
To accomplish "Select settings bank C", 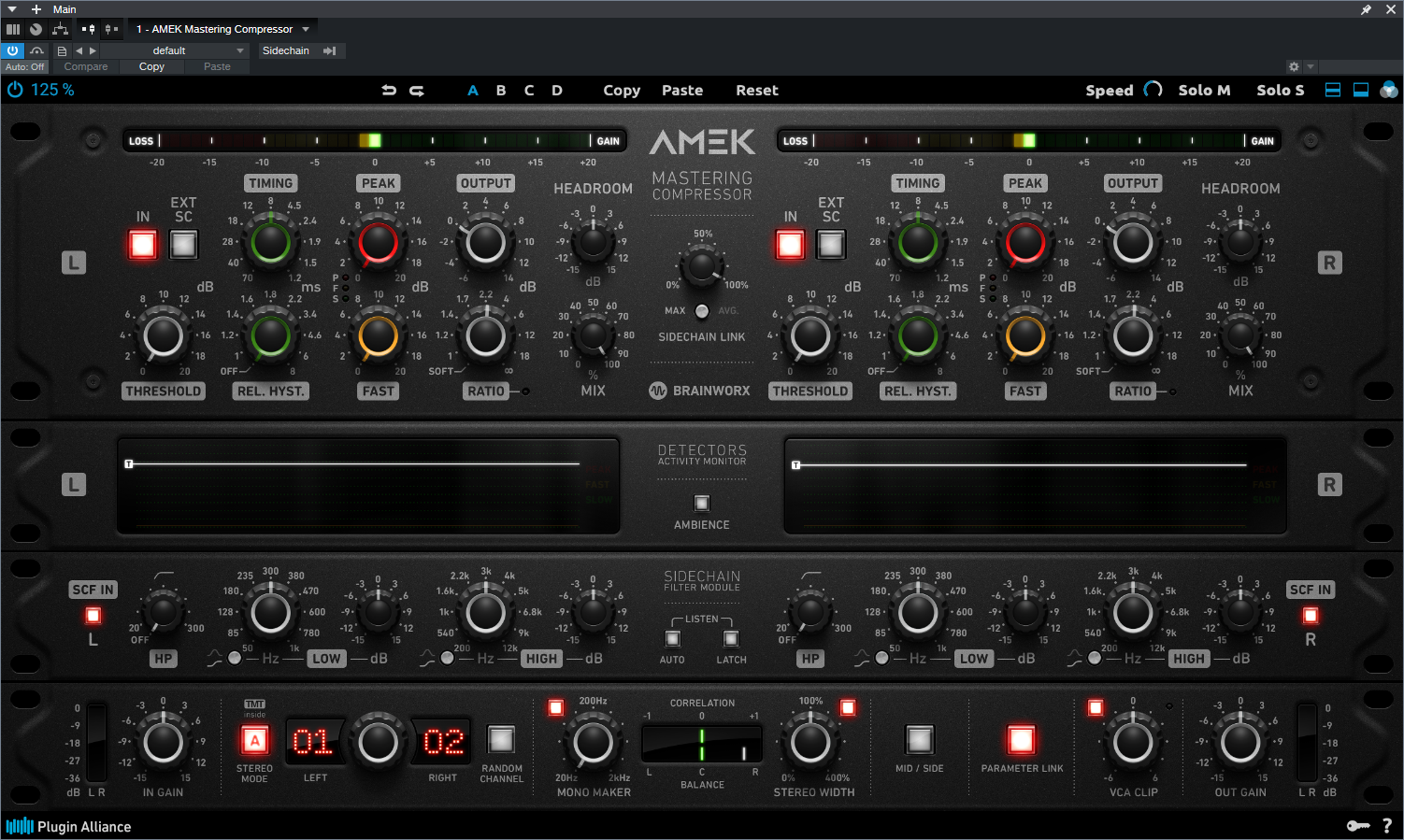I will pyautogui.click(x=529, y=91).
